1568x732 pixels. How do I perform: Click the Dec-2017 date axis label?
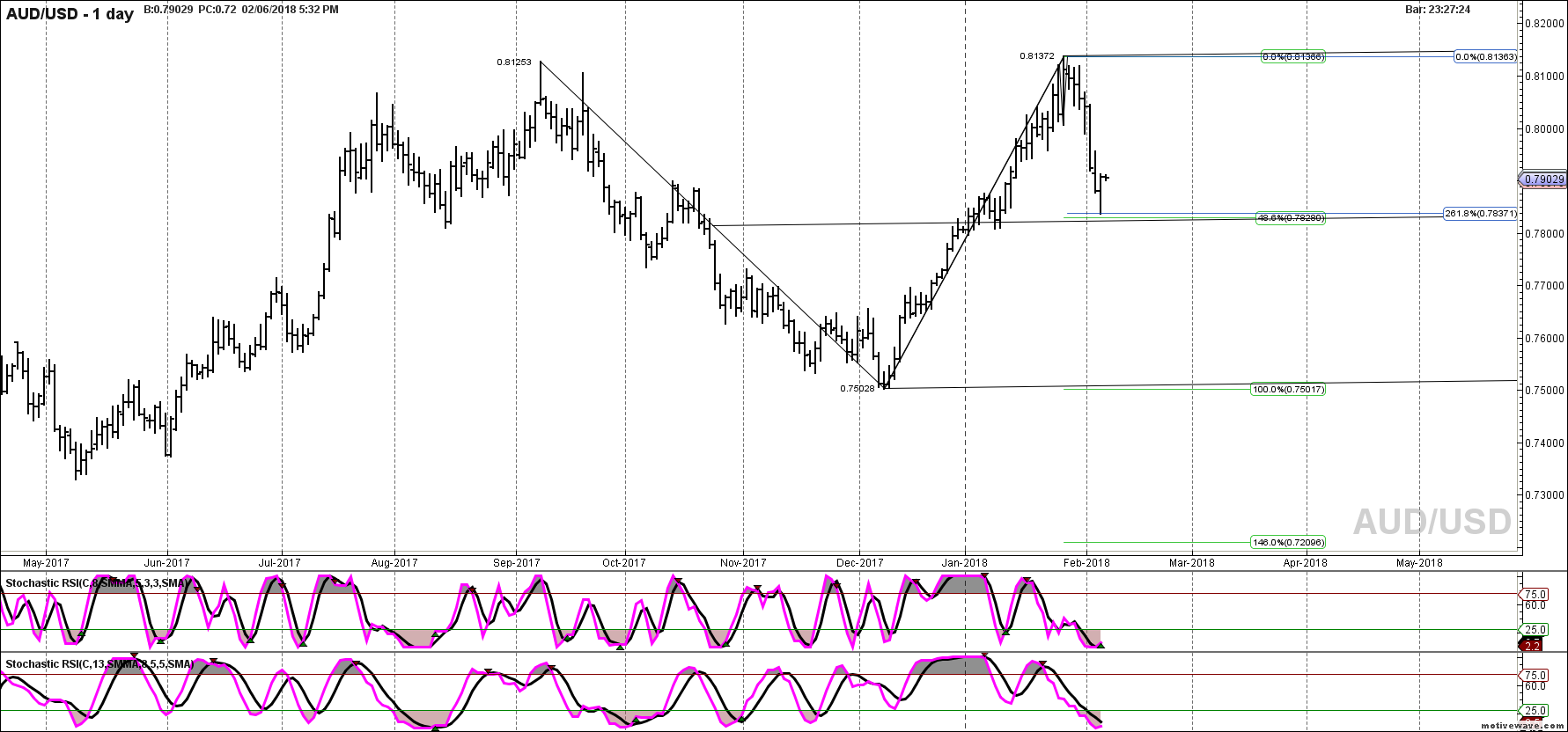click(x=860, y=562)
